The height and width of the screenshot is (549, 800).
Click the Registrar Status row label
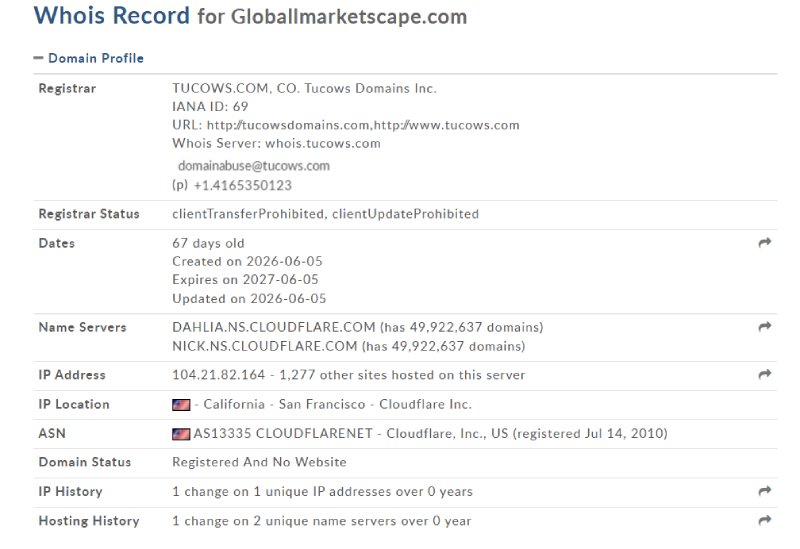point(89,214)
